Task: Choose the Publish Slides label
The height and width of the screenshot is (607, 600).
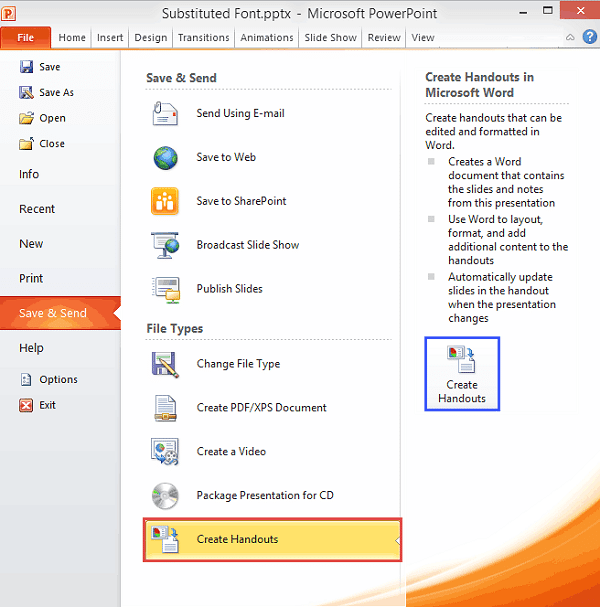Action: [x=229, y=289]
